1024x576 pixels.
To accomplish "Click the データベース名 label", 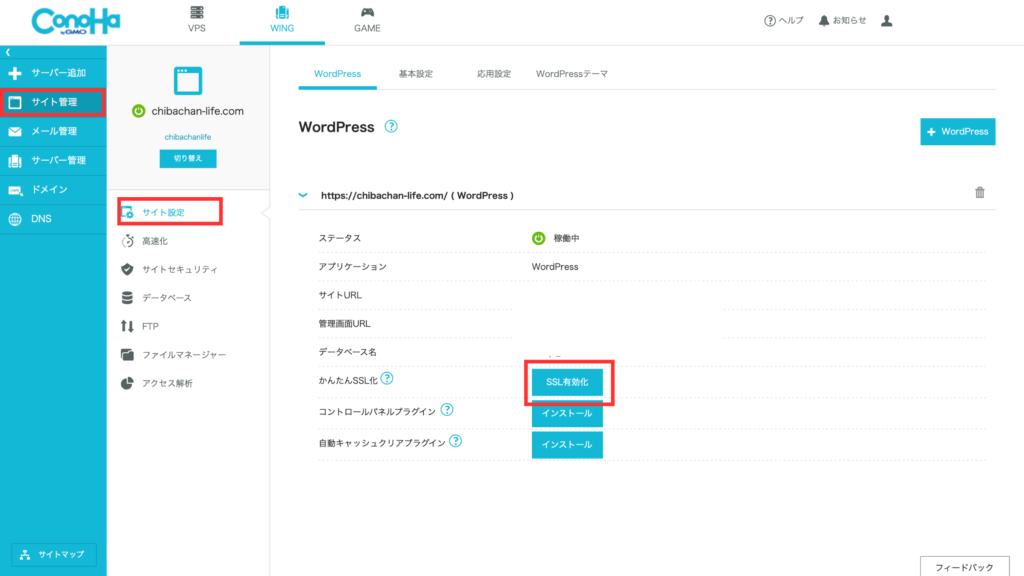I will (347, 352).
